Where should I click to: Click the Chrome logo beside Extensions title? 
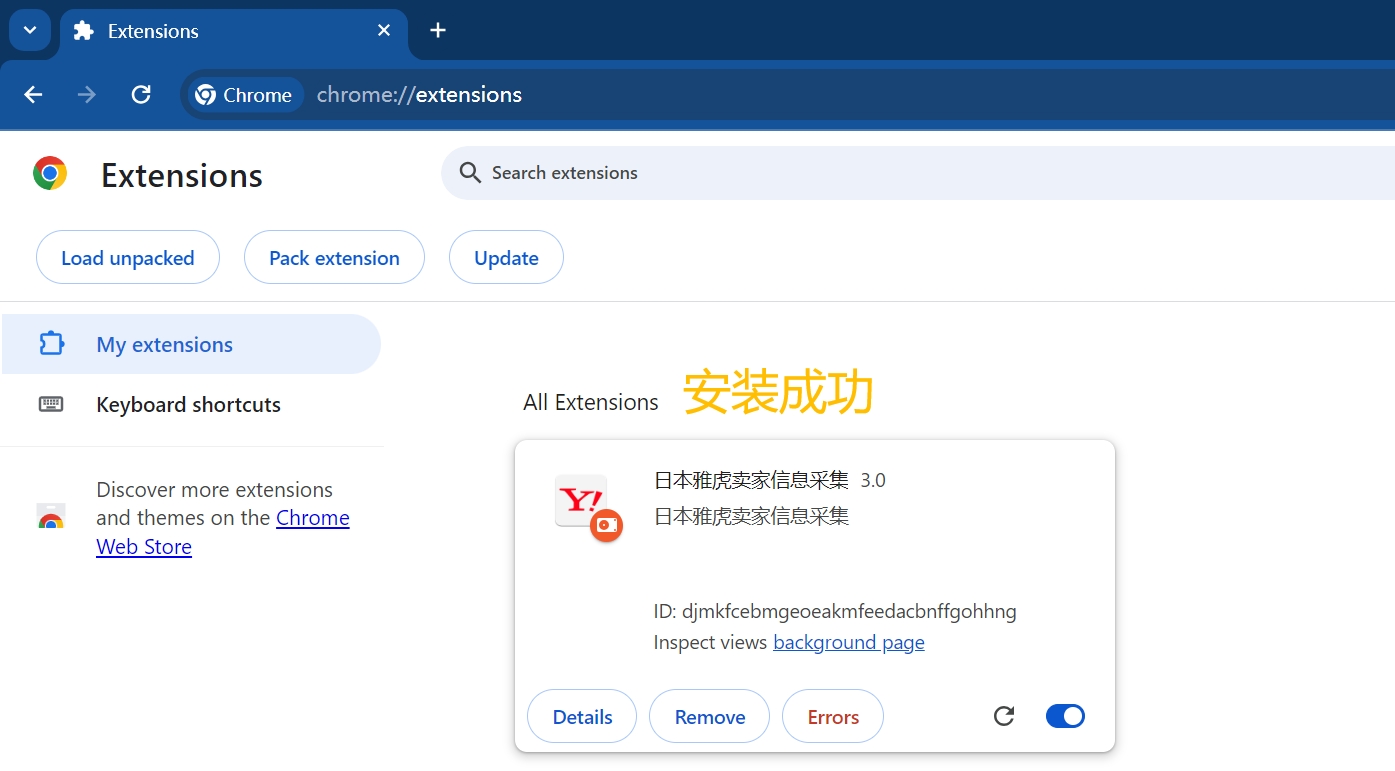(x=50, y=173)
